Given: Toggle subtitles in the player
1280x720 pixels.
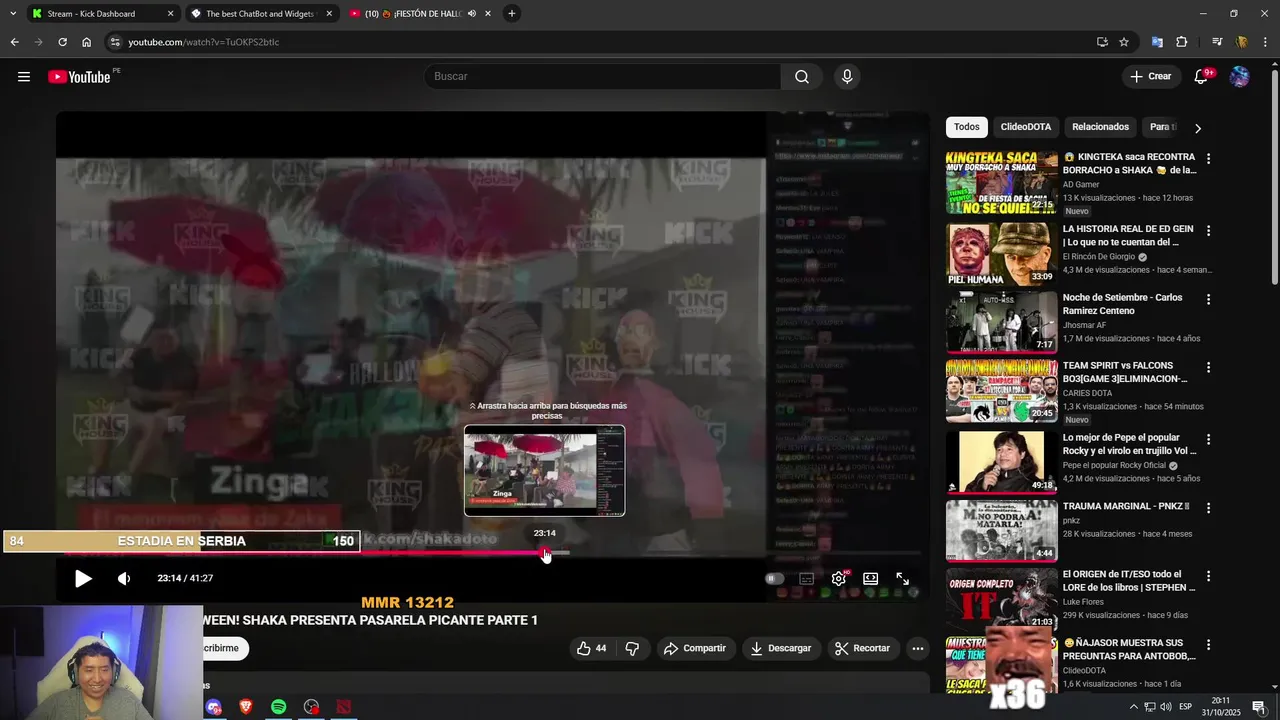Looking at the screenshot, I should click(x=807, y=578).
